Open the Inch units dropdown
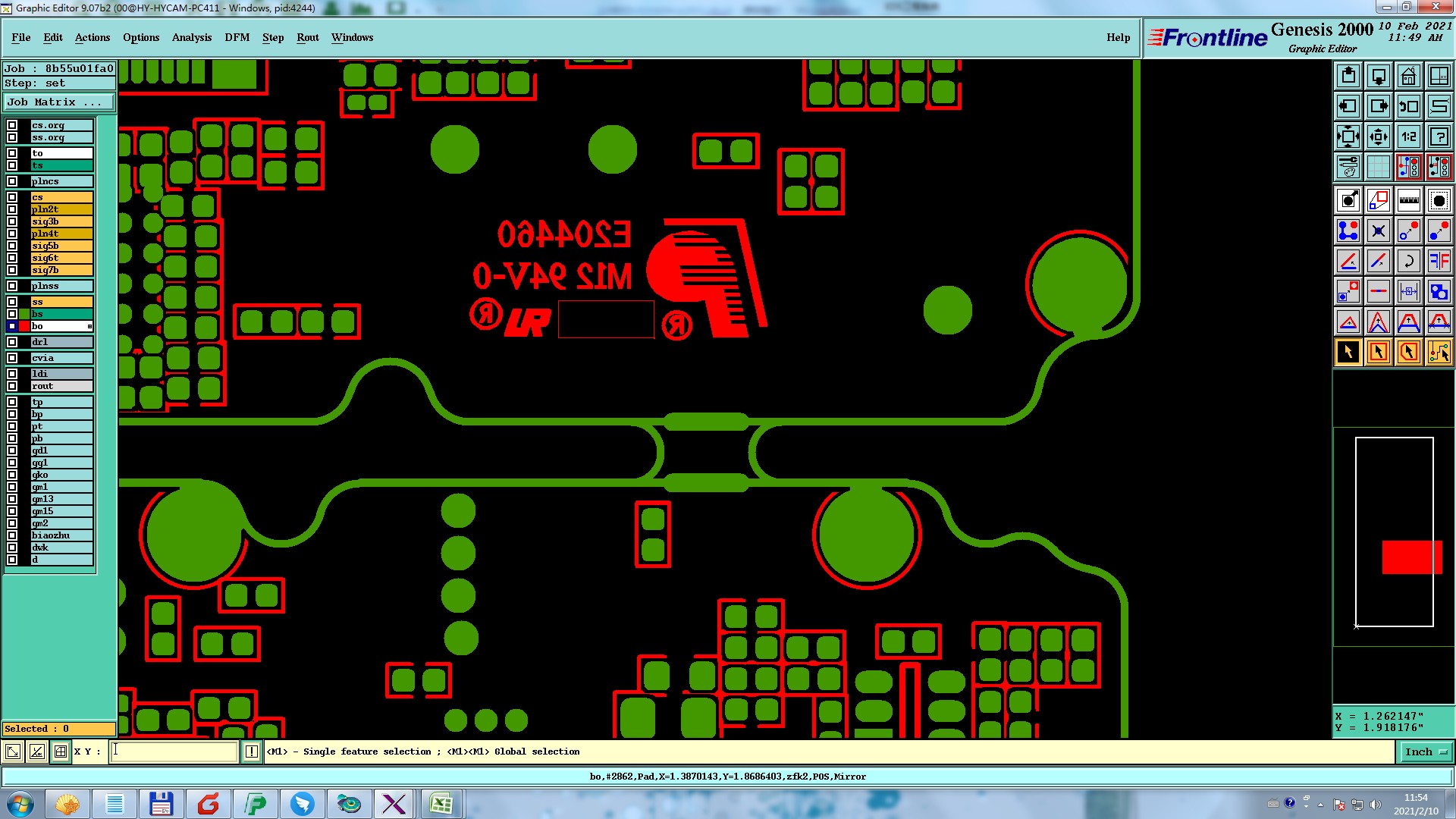Viewport: 1456px width, 819px height. click(x=1426, y=752)
